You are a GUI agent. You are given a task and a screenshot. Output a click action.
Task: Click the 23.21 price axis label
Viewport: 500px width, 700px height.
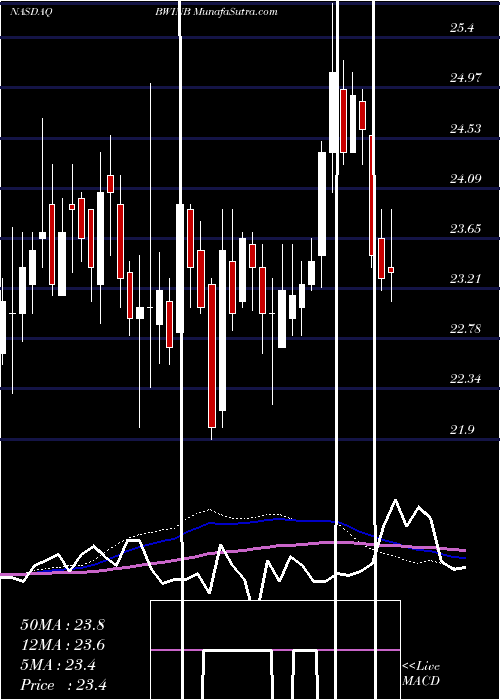click(466, 279)
